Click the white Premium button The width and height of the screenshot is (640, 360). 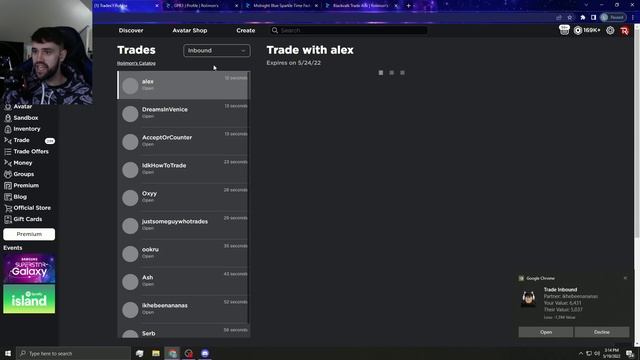click(29, 234)
